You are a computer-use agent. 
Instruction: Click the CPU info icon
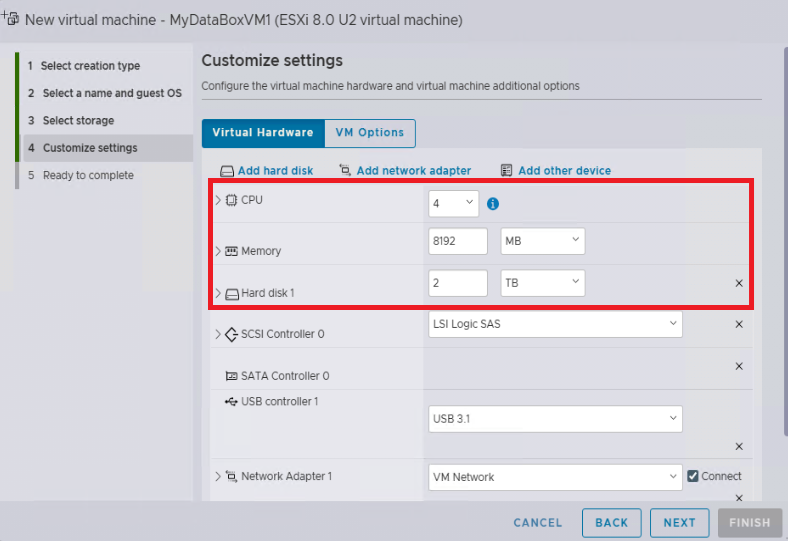[493, 203]
